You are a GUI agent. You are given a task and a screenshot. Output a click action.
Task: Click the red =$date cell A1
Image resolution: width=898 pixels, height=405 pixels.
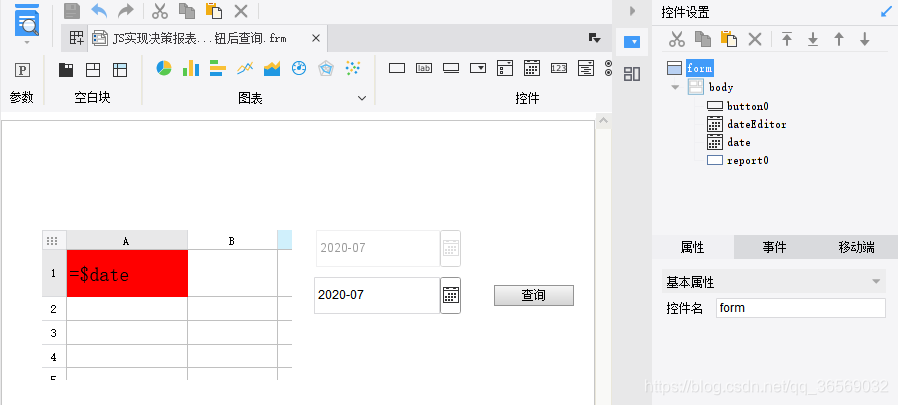(x=127, y=273)
